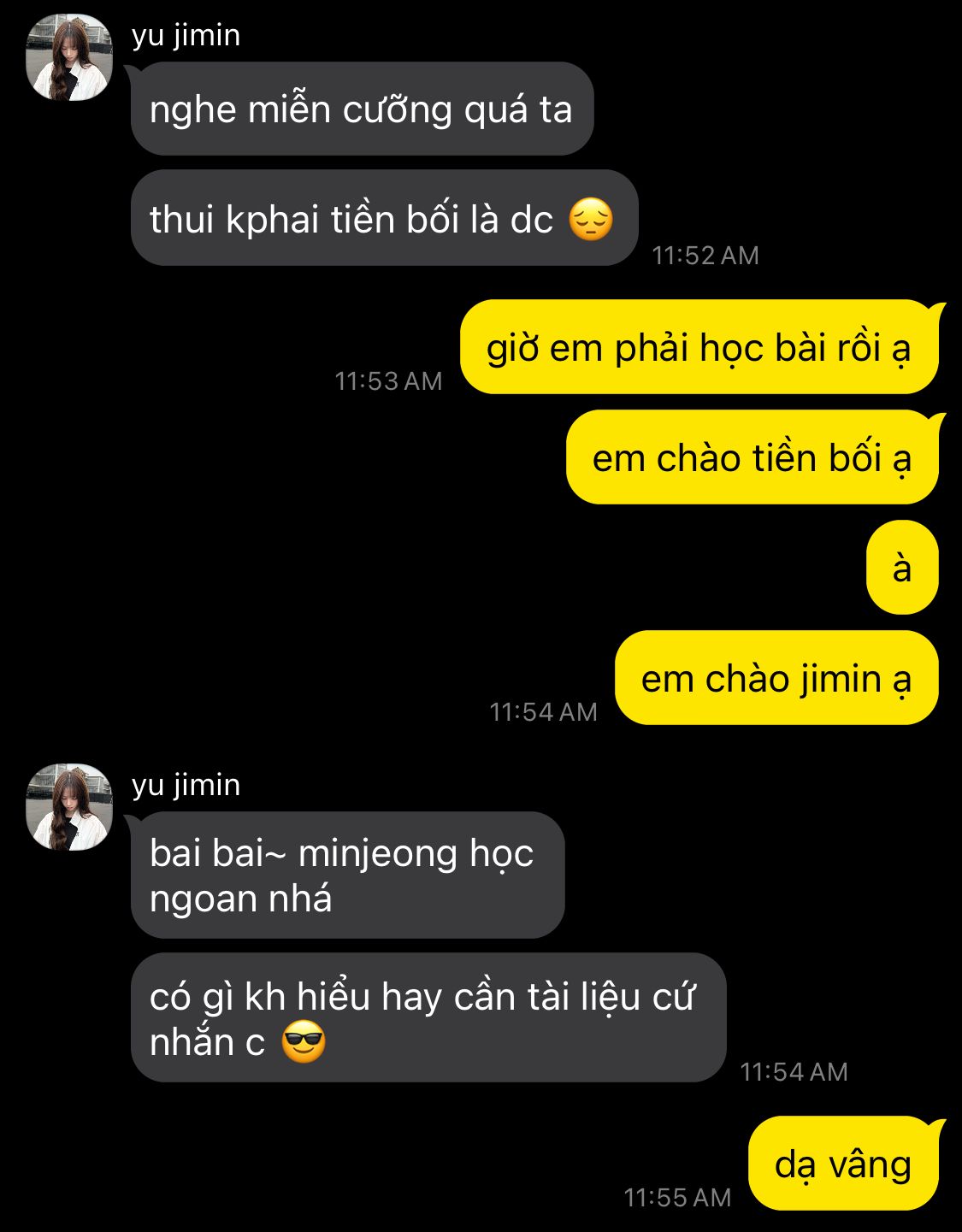Tap the 11:53 AM timestamp

coord(388,381)
